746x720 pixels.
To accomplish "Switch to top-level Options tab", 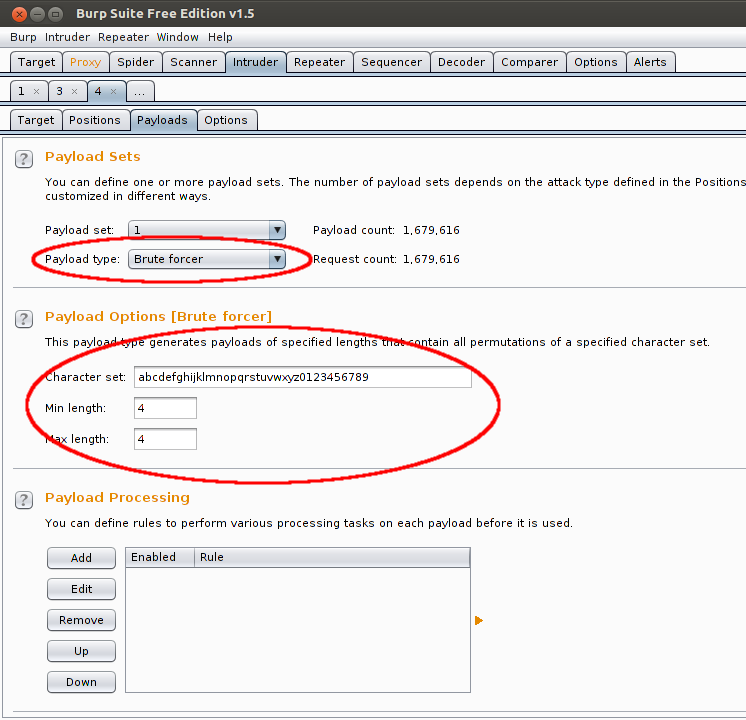I will point(596,62).
